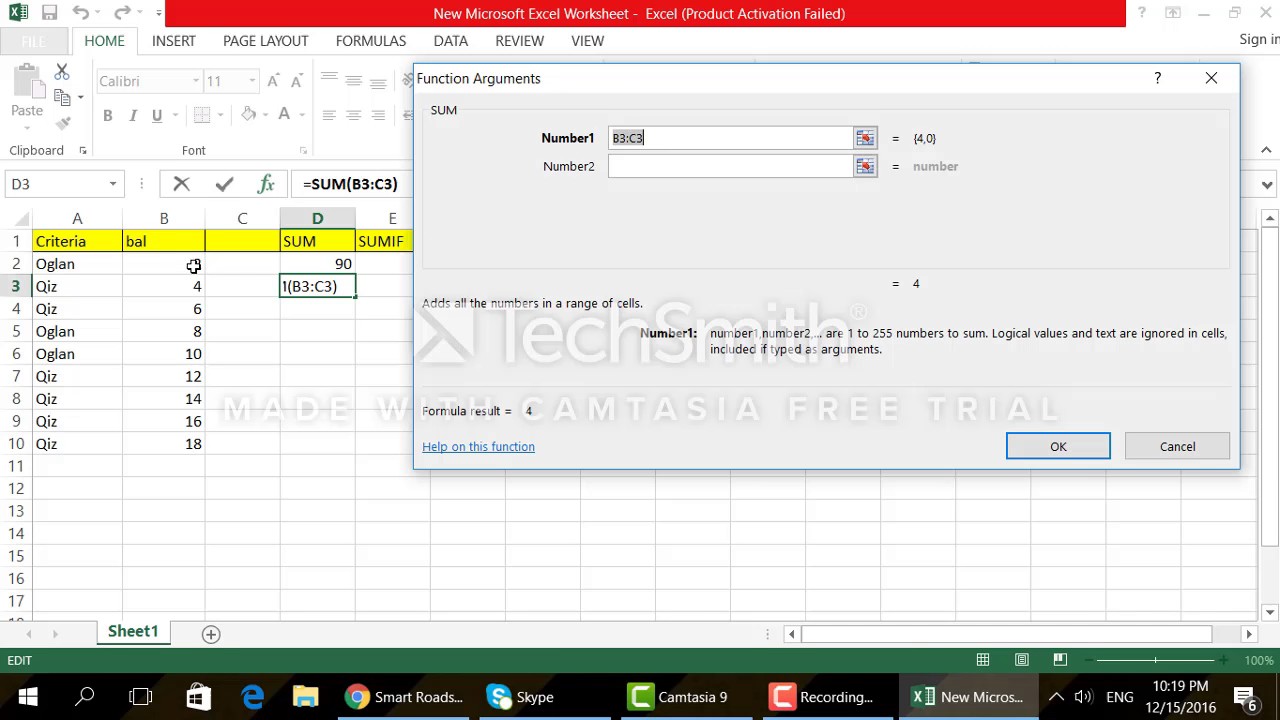Open File Explorer from the taskbar
This screenshot has height=720, width=1280.
305,697
